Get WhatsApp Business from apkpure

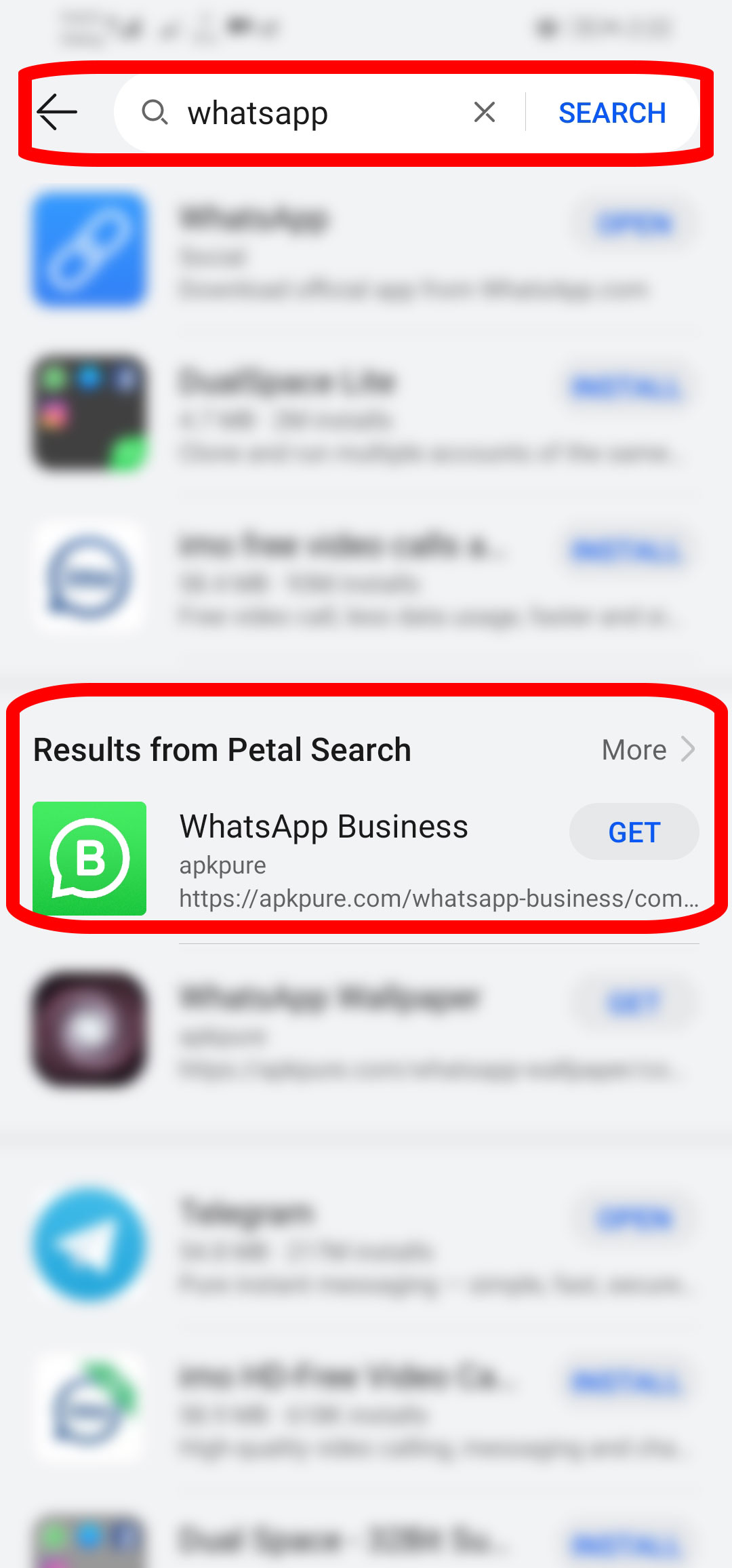[634, 832]
